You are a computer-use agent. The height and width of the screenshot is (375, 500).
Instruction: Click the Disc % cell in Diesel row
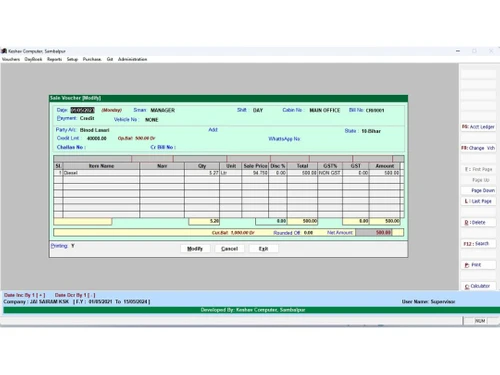coord(278,173)
